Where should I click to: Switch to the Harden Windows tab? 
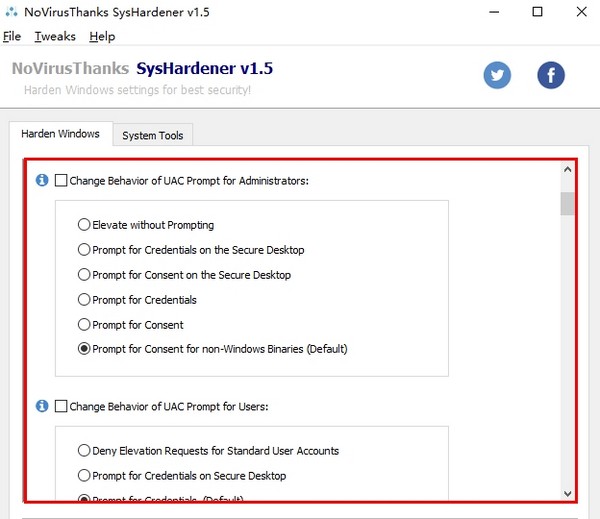point(60,134)
